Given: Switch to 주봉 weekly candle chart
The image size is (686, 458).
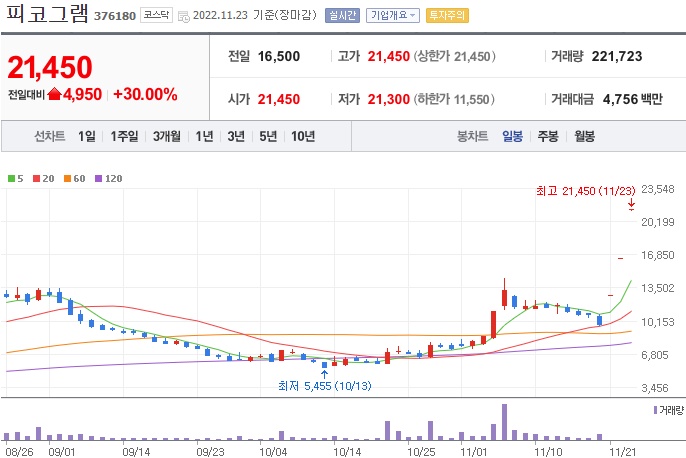Looking at the screenshot, I should (547, 137).
